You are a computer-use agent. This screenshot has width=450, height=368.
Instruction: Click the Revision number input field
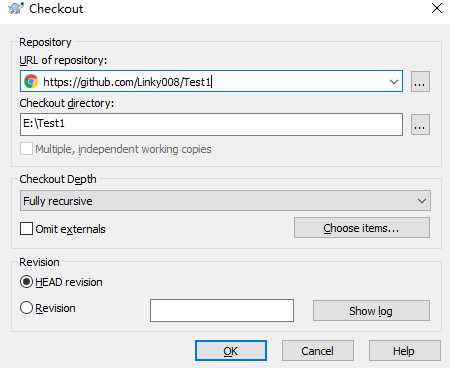pyautogui.click(x=222, y=310)
